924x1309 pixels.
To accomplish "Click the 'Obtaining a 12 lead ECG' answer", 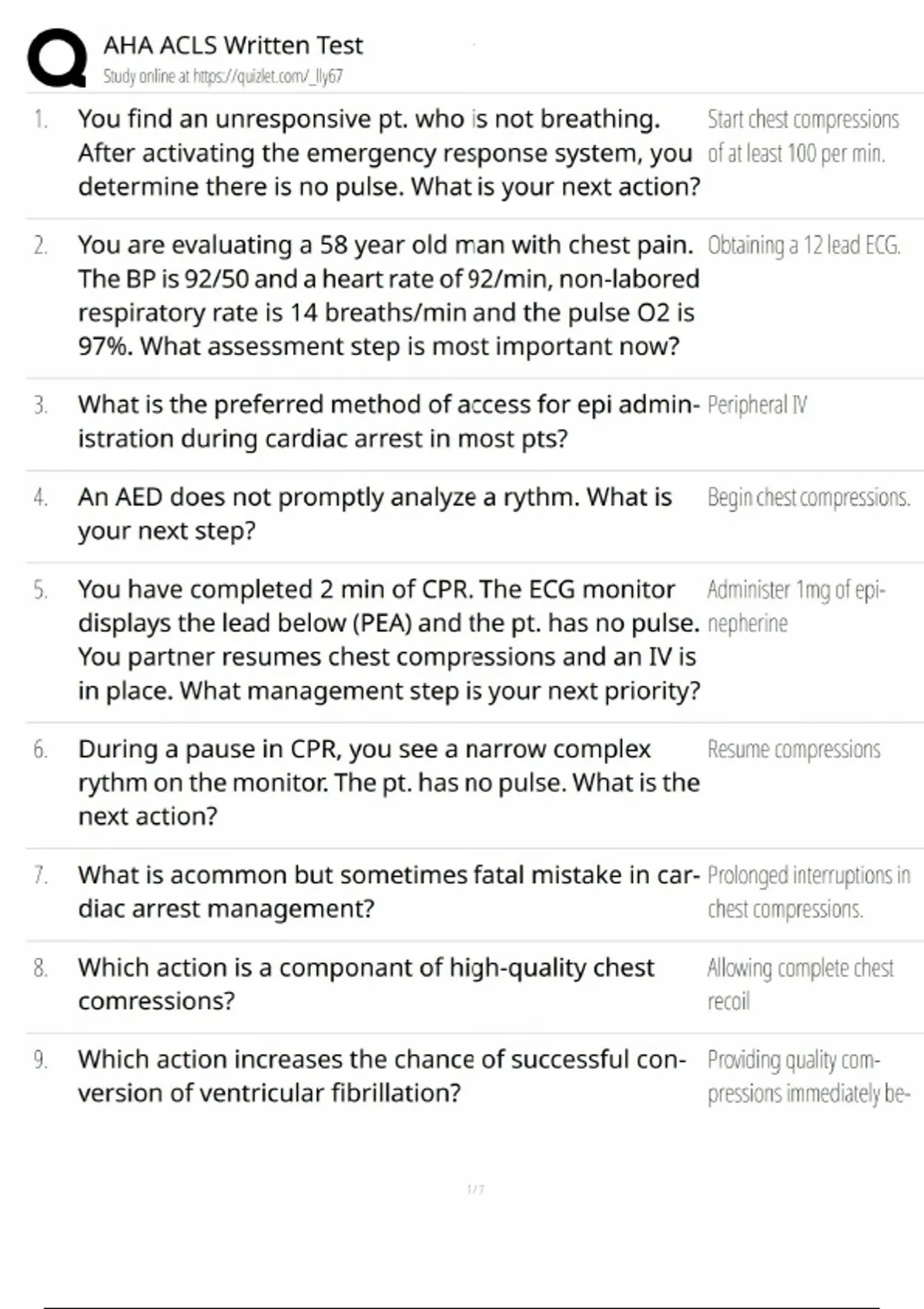I will pyautogui.click(x=803, y=246).
